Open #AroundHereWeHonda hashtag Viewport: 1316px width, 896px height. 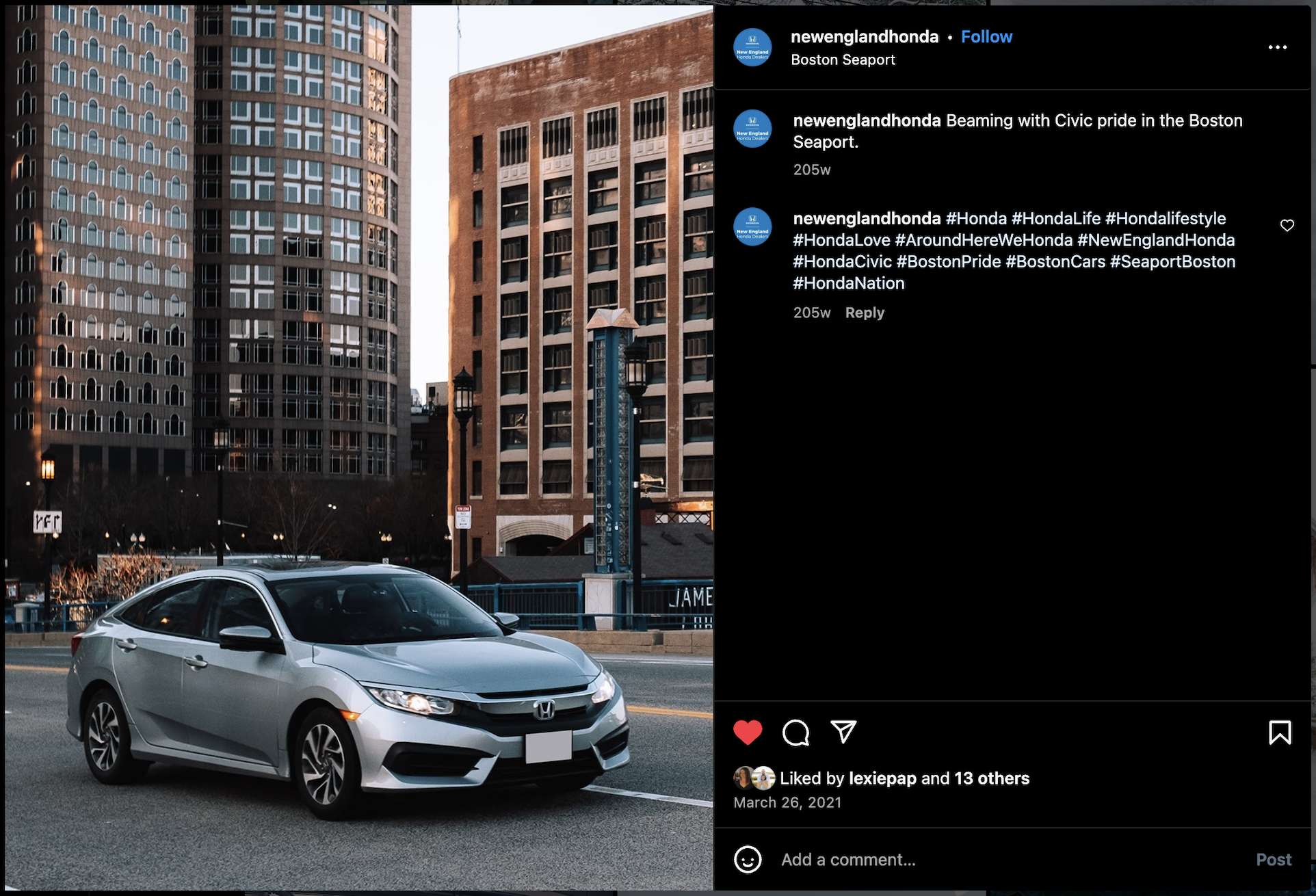(x=984, y=240)
